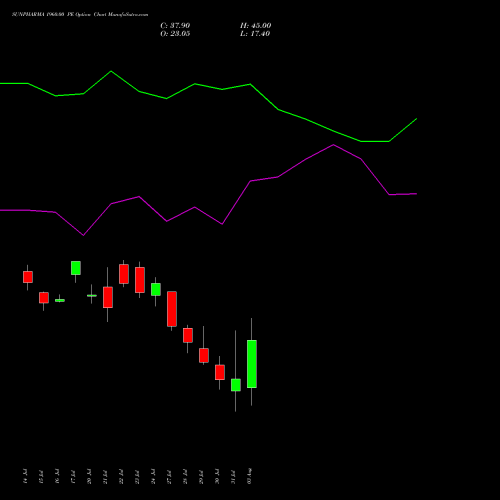Click the green candle above 17 Jul

(76, 268)
